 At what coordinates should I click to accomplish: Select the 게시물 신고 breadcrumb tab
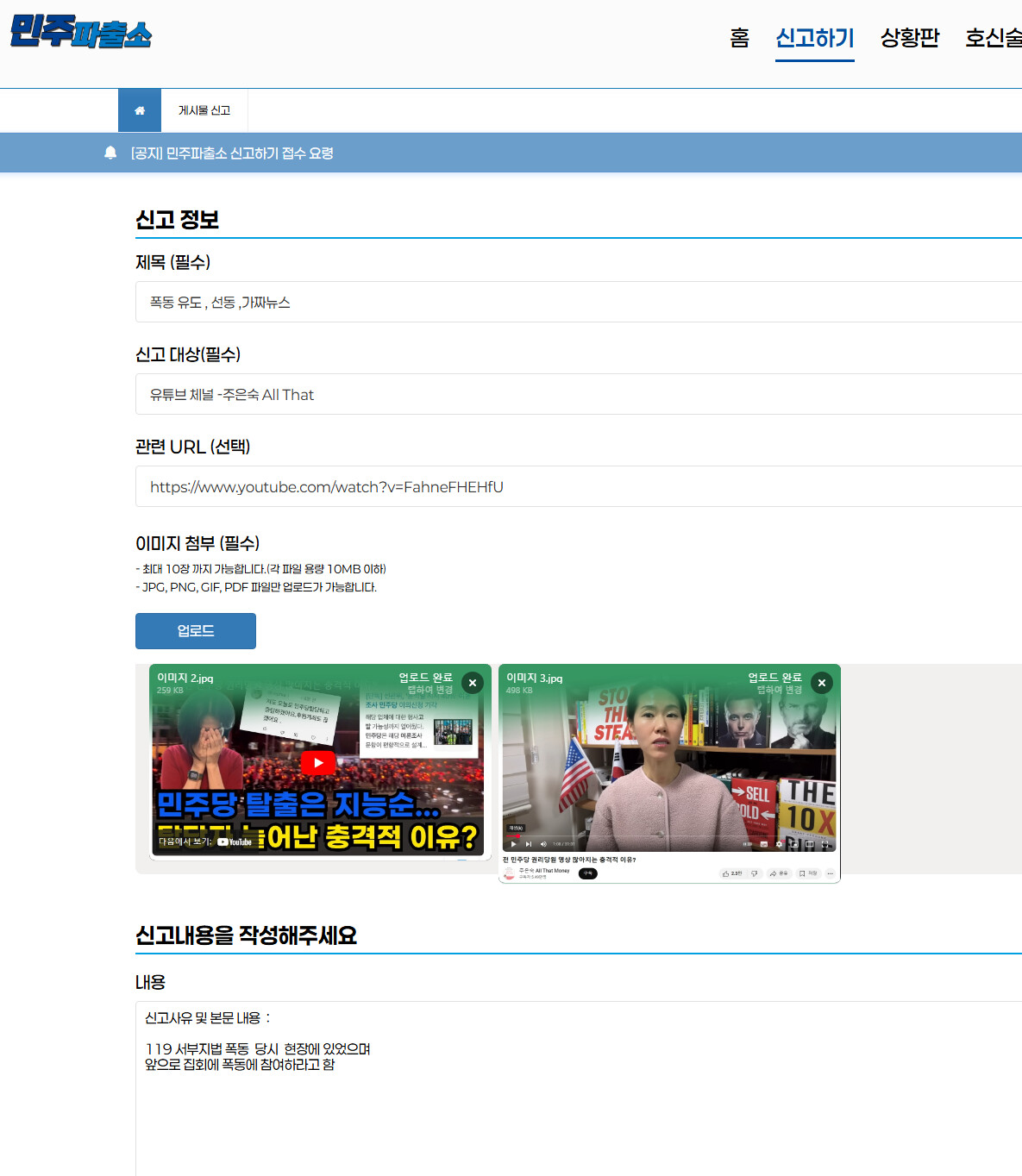click(204, 110)
